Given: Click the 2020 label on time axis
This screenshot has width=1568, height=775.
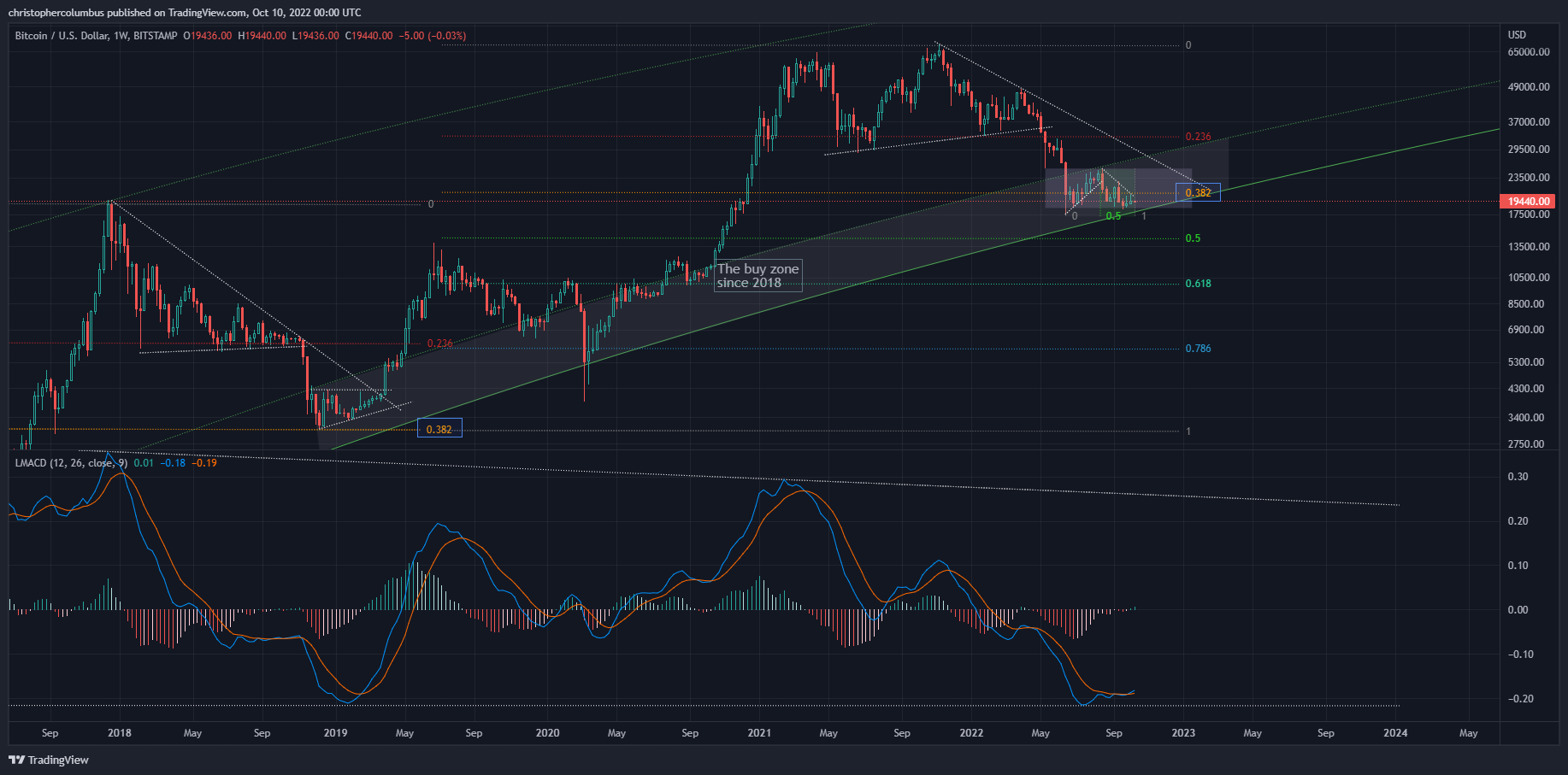Looking at the screenshot, I should click(x=547, y=733).
